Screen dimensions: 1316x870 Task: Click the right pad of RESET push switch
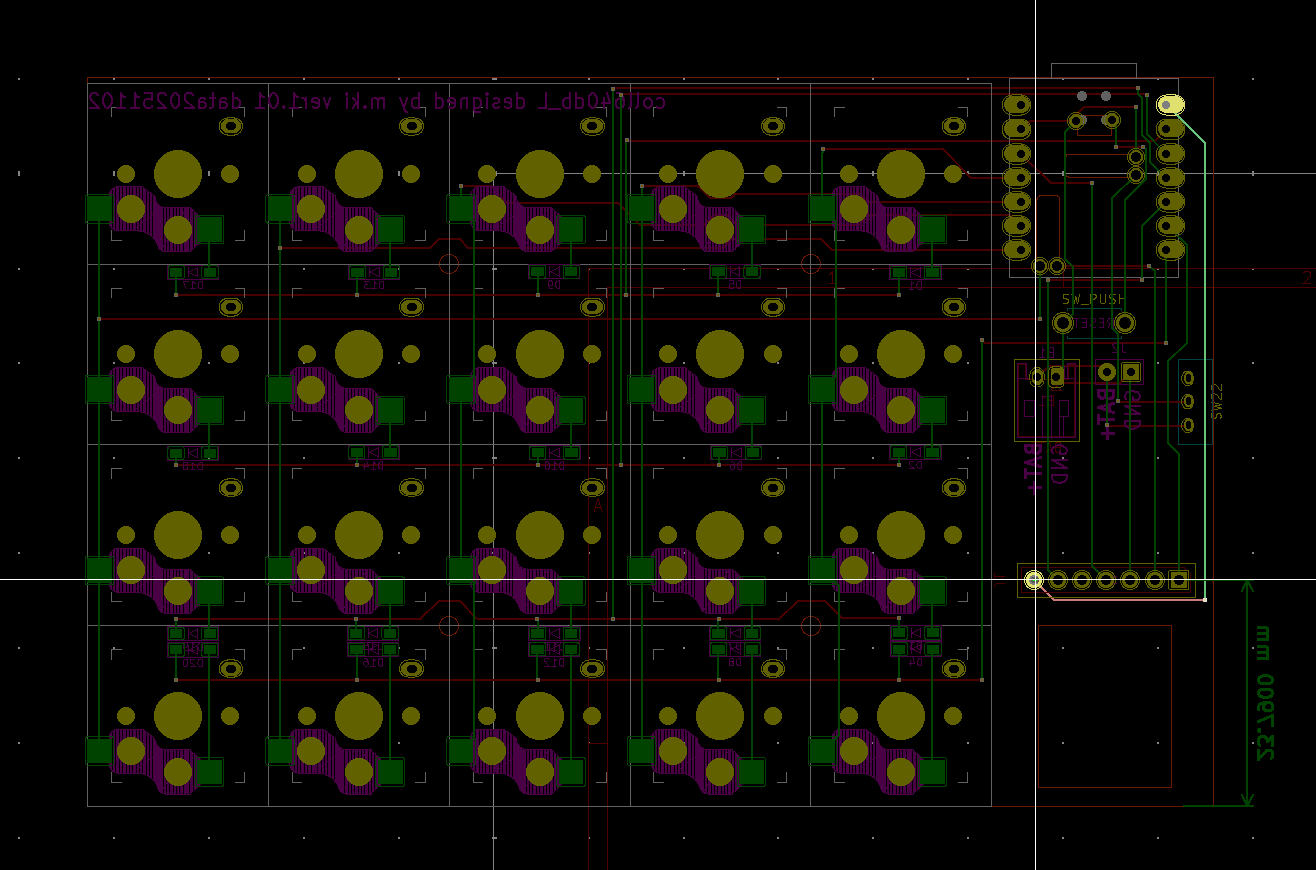[x=1125, y=323]
